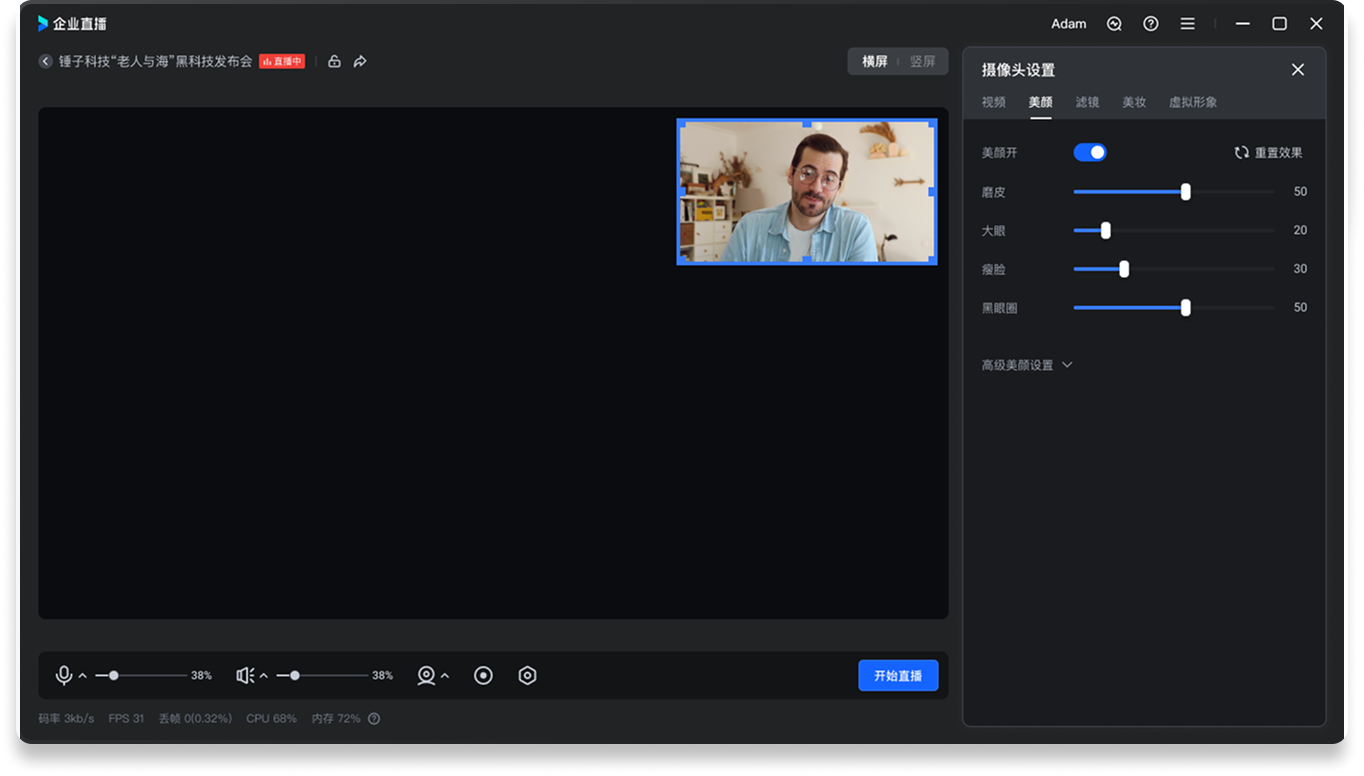Click the back arrow before stream title
Screen dimensions: 1364x776
[x=45, y=62]
